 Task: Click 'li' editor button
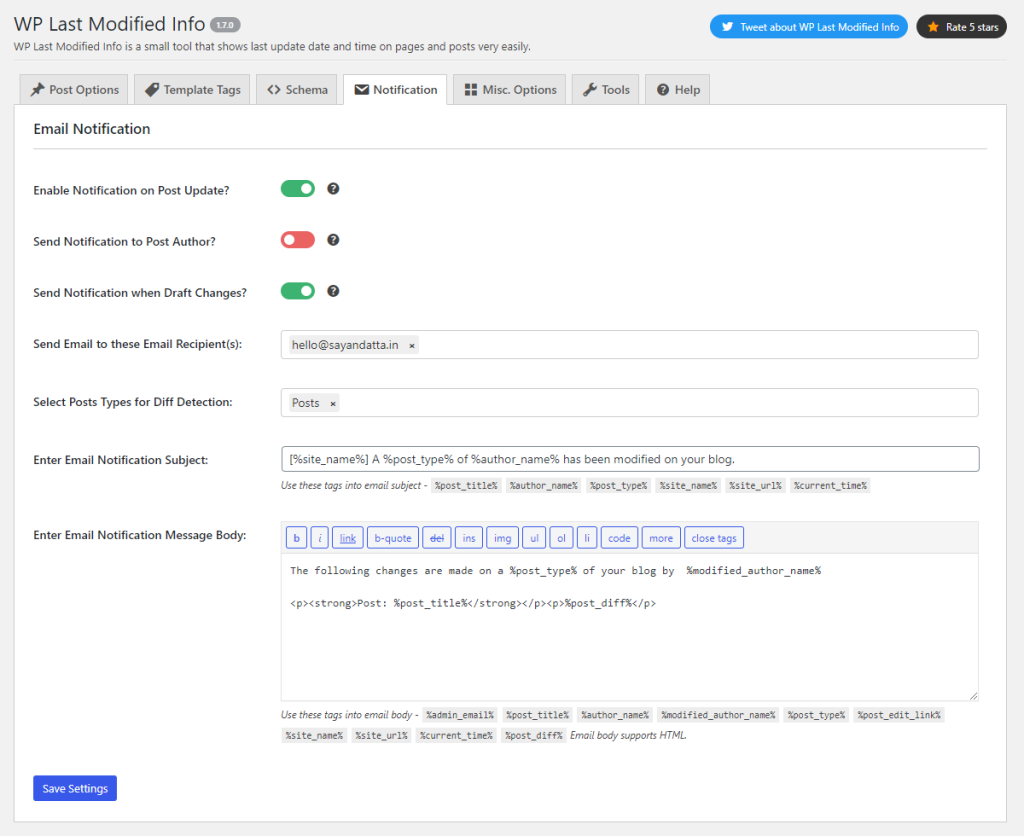[x=587, y=538]
